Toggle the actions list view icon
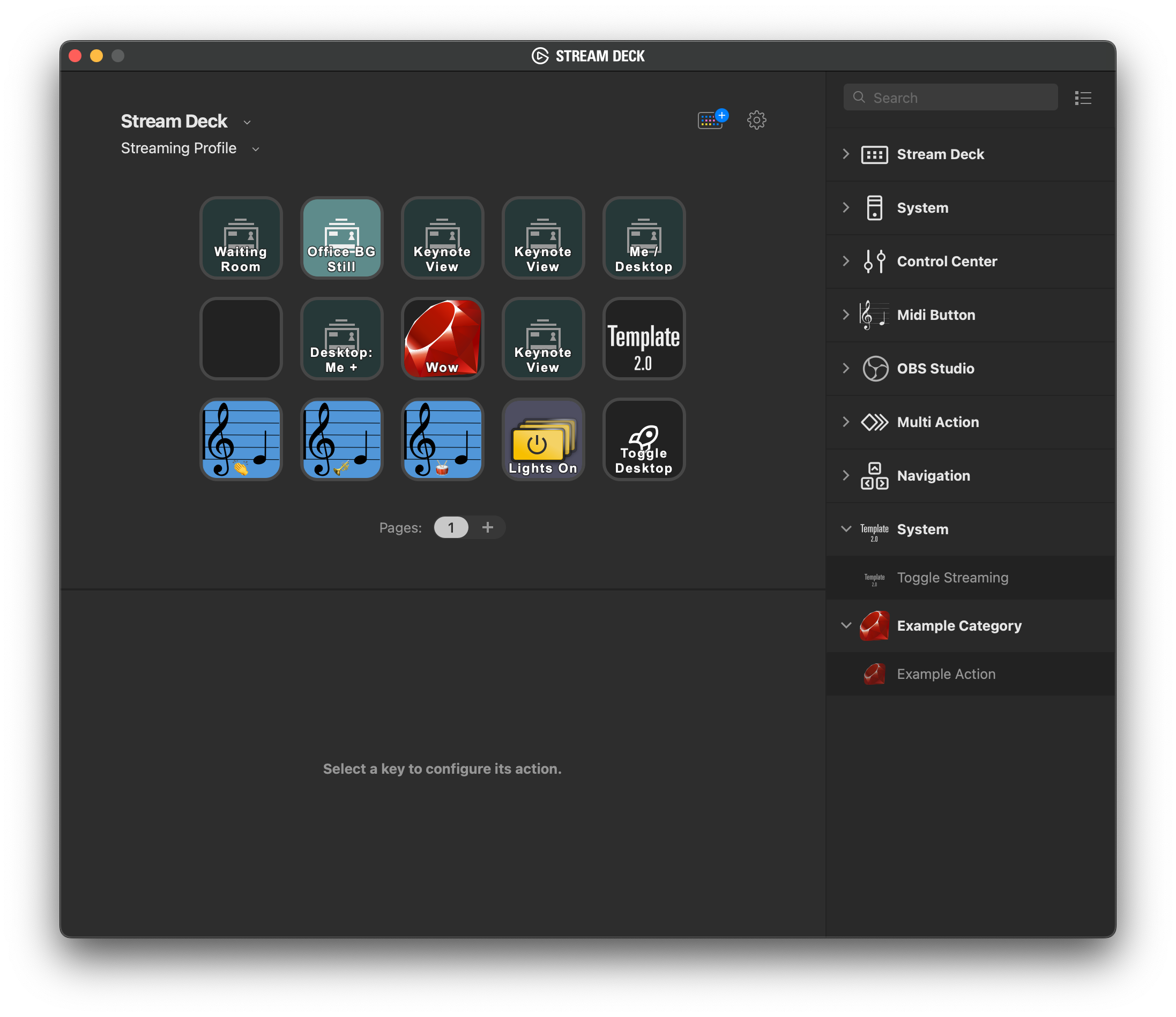The width and height of the screenshot is (1176, 1017). (x=1082, y=98)
